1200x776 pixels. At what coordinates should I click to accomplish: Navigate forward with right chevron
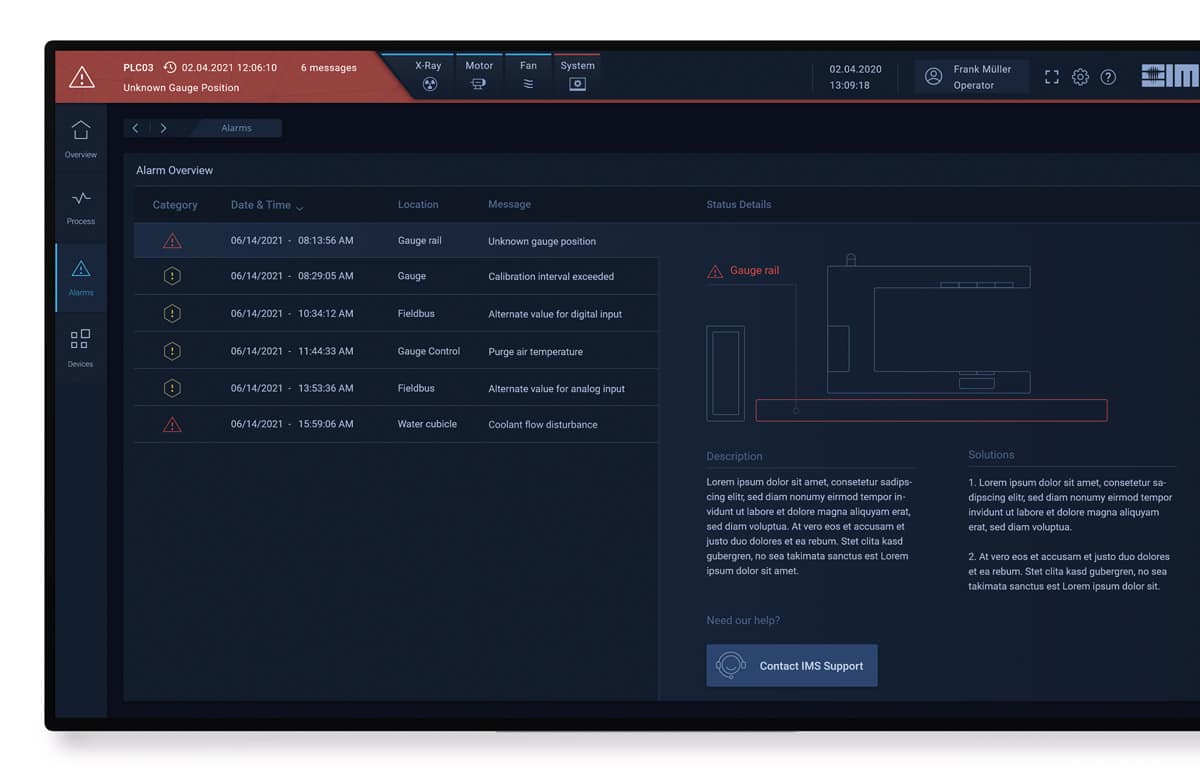point(163,128)
